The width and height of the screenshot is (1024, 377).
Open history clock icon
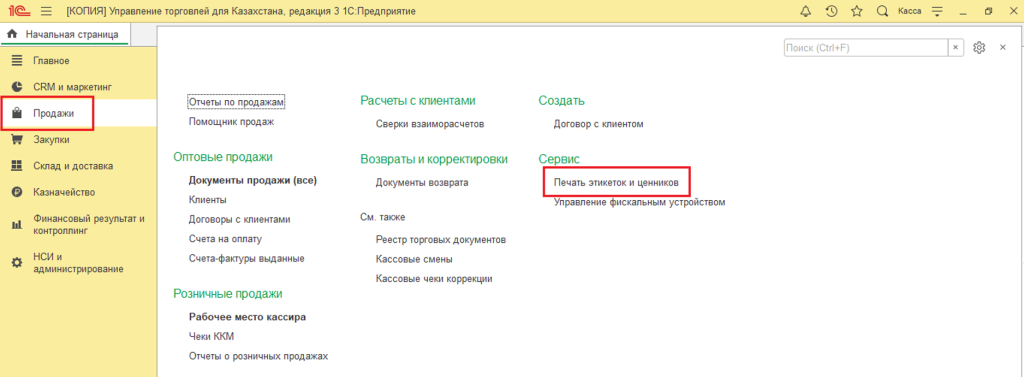[x=831, y=11]
